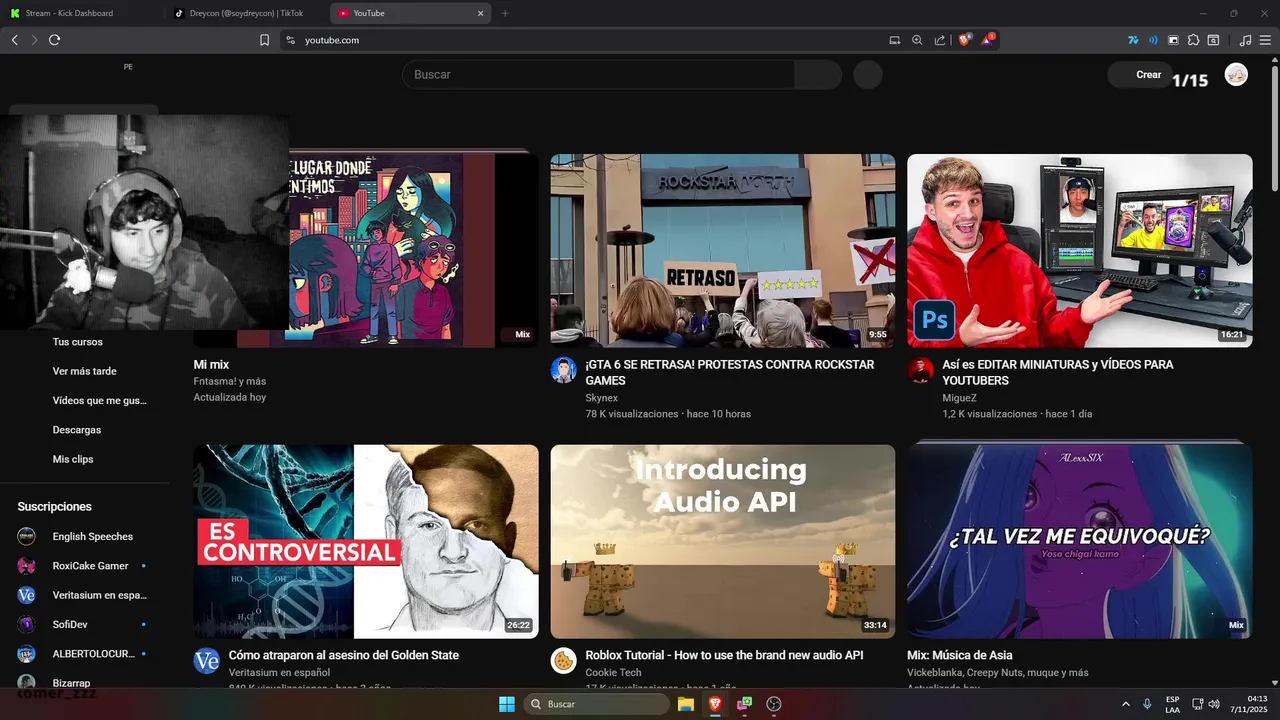Click microphone icon in system tray
Image resolution: width=1280 pixels, height=720 pixels.
(x=1147, y=704)
